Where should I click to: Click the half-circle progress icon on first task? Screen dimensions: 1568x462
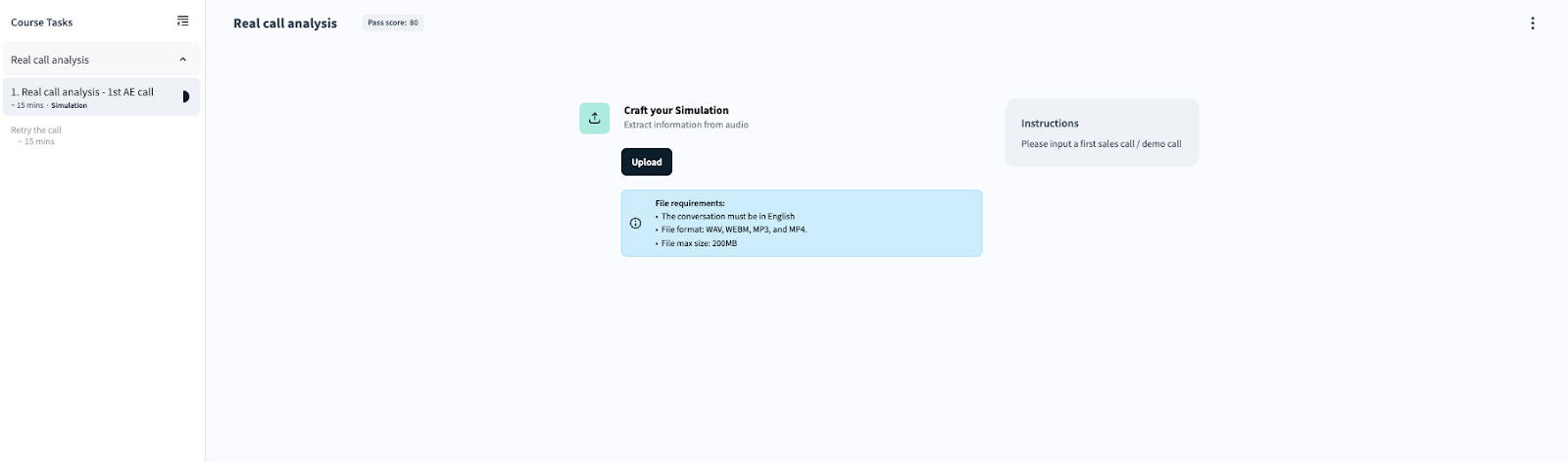[185, 96]
